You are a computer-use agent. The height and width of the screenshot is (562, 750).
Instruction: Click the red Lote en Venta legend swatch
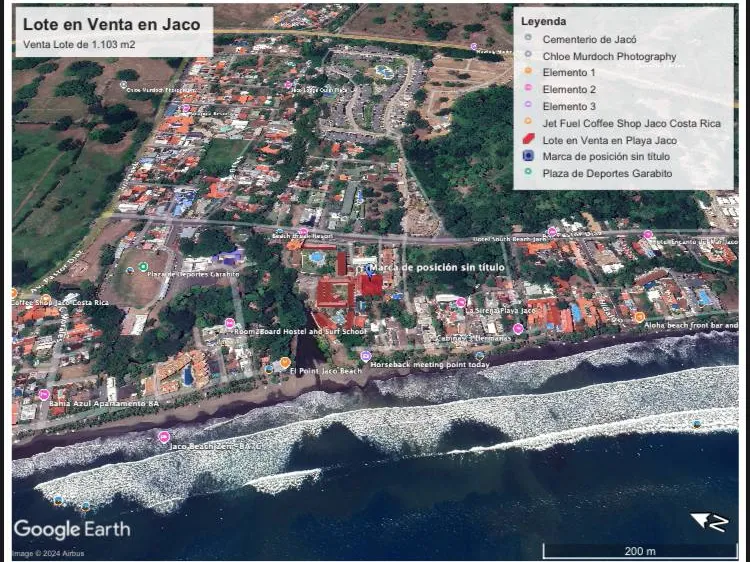pyautogui.click(x=527, y=140)
